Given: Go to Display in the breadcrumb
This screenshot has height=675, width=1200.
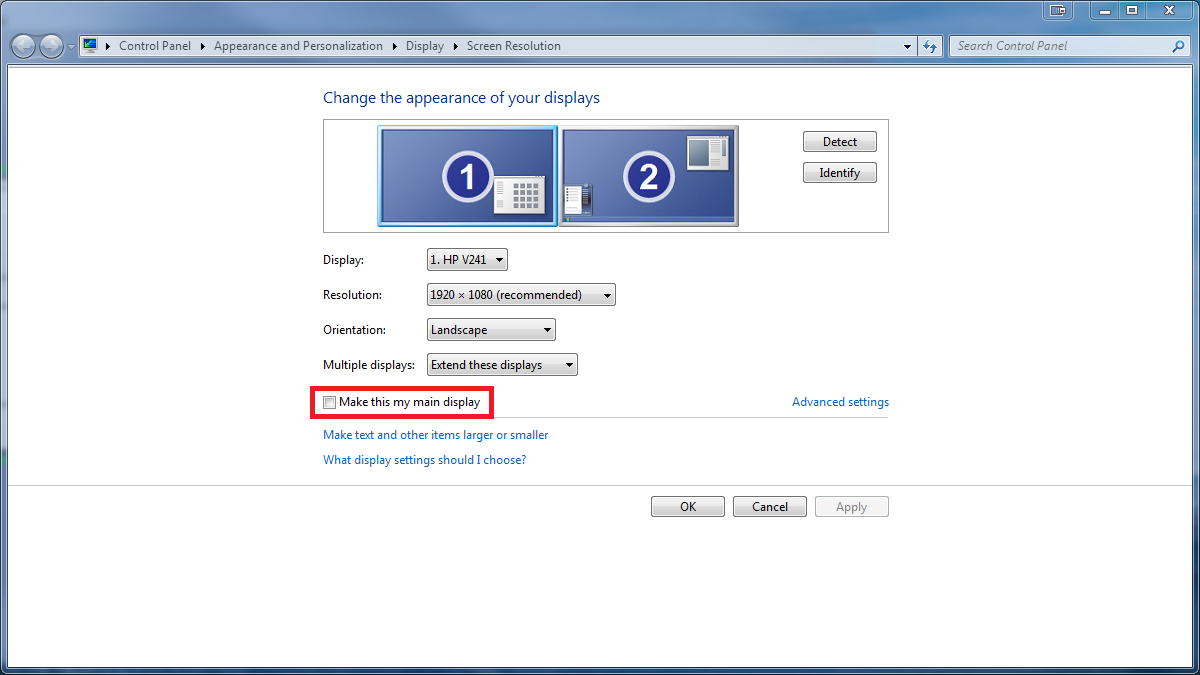Looking at the screenshot, I should pos(425,46).
